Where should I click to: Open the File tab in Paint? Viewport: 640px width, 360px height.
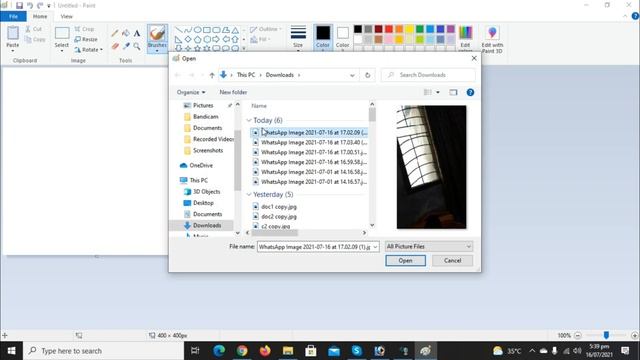[13, 16]
